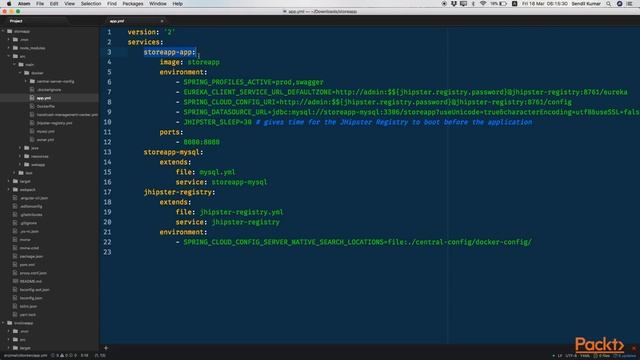Click the file path in status bar
This screenshot has width=640, height=360.
[25, 356]
